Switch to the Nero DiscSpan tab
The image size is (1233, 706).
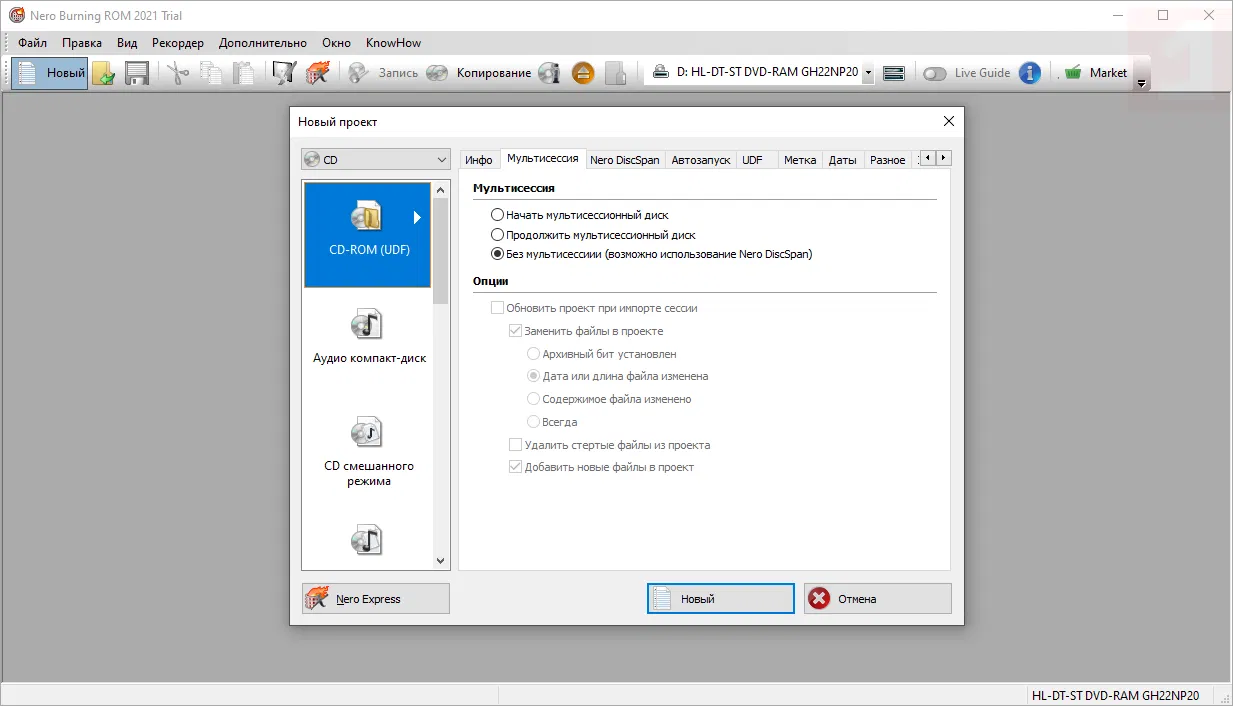click(624, 160)
